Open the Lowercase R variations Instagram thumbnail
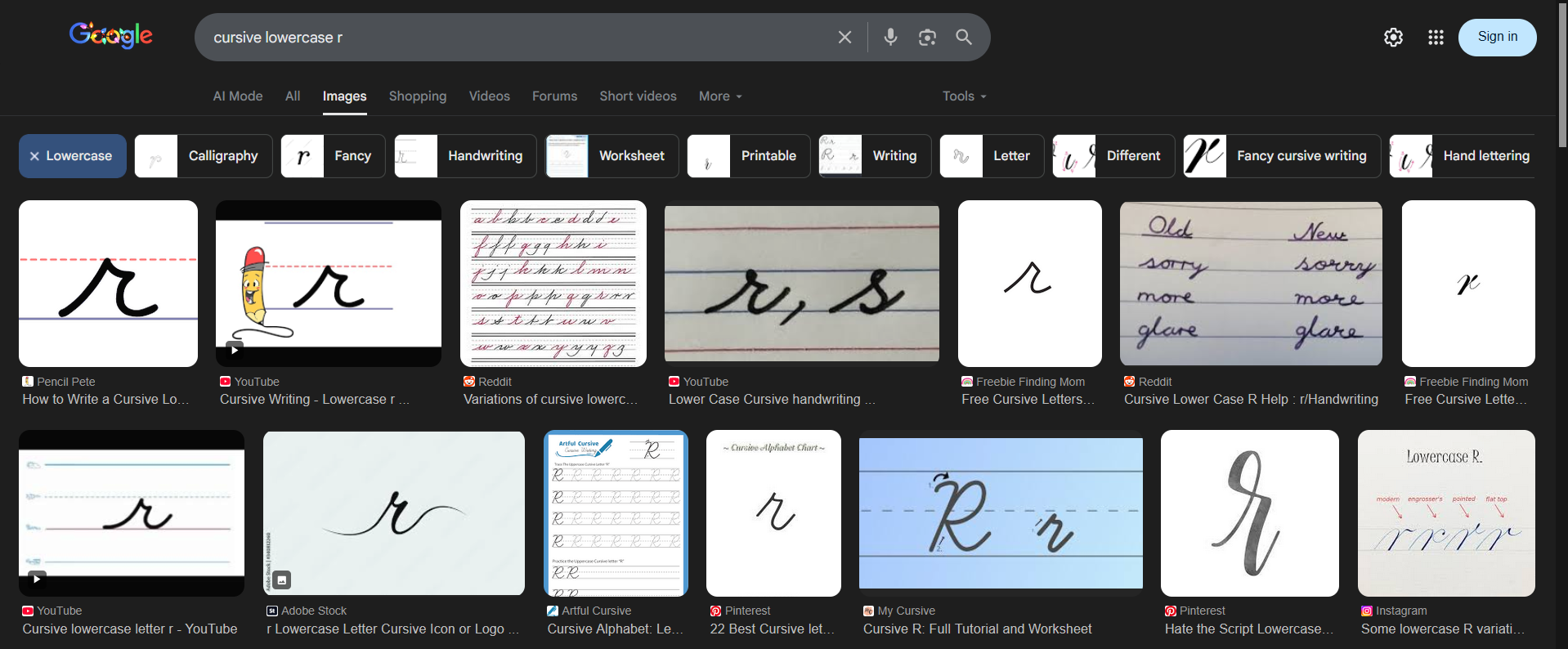 (x=1446, y=513)
